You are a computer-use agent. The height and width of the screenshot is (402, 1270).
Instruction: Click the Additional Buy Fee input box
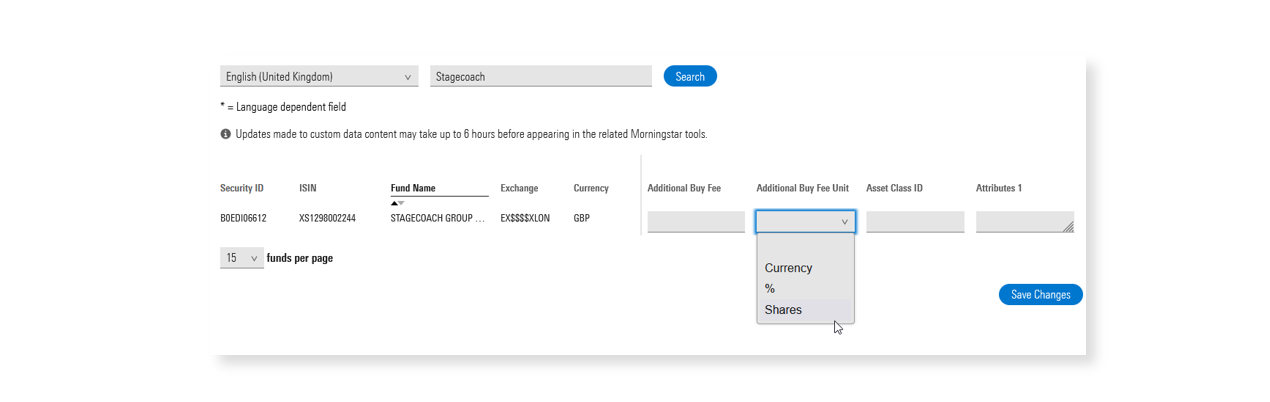(x=695, y=222)
